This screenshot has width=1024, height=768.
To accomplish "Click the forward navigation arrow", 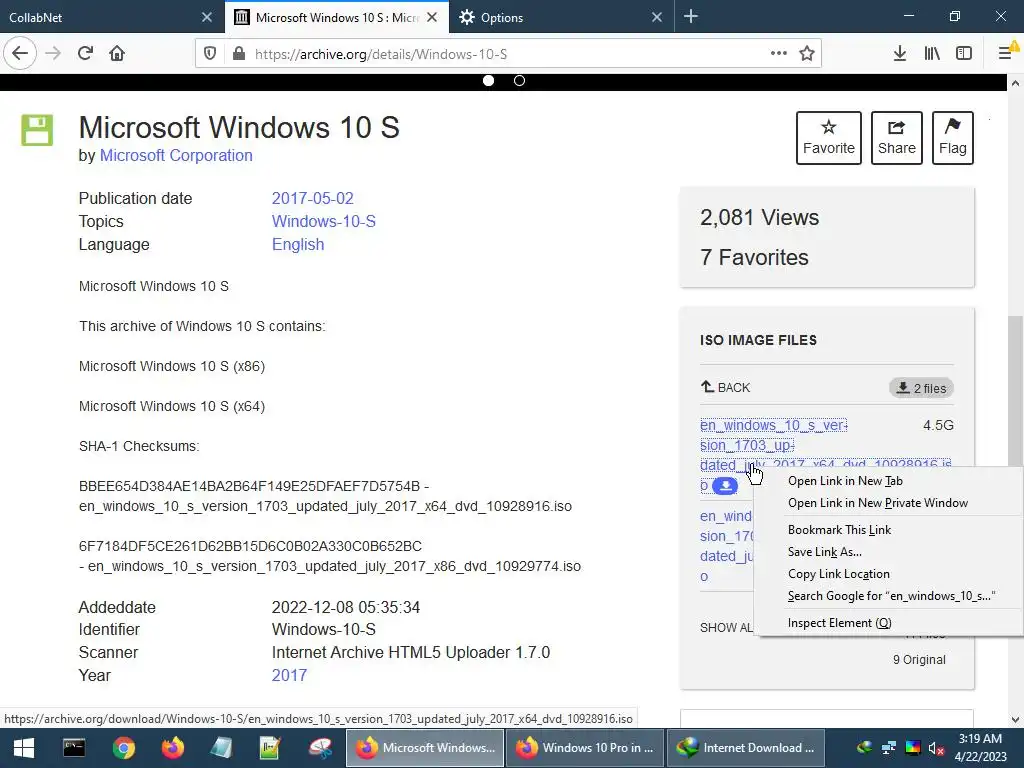I will 53,53.
